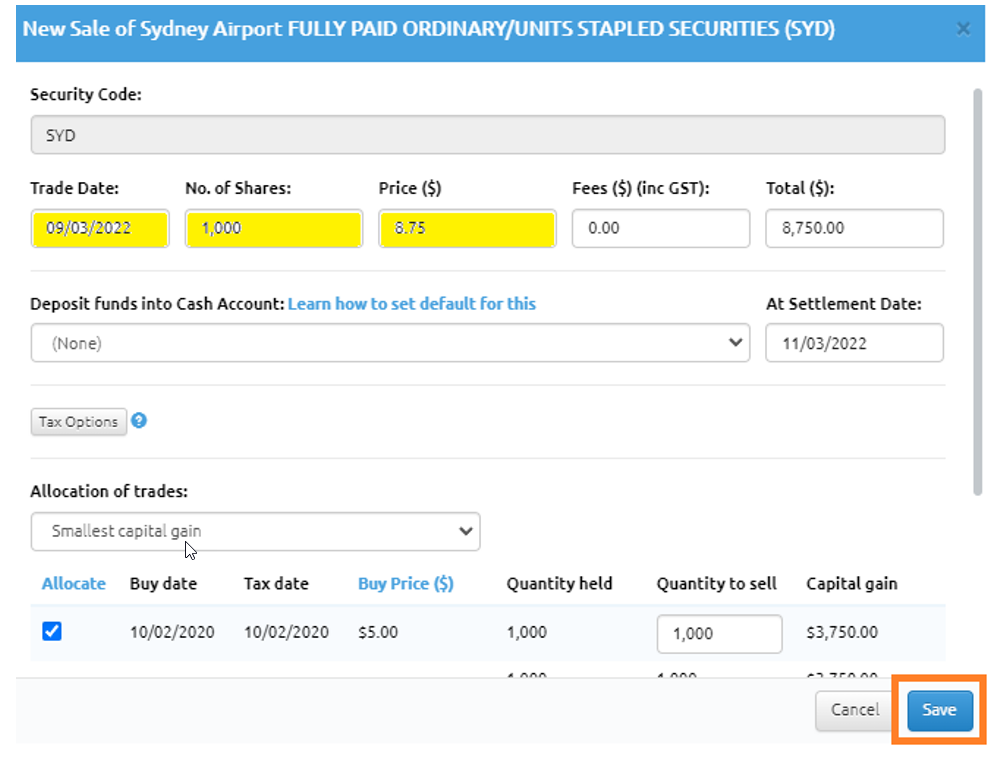Click the Settlement Date field
994x774 pixels.
tap(855, 343)
